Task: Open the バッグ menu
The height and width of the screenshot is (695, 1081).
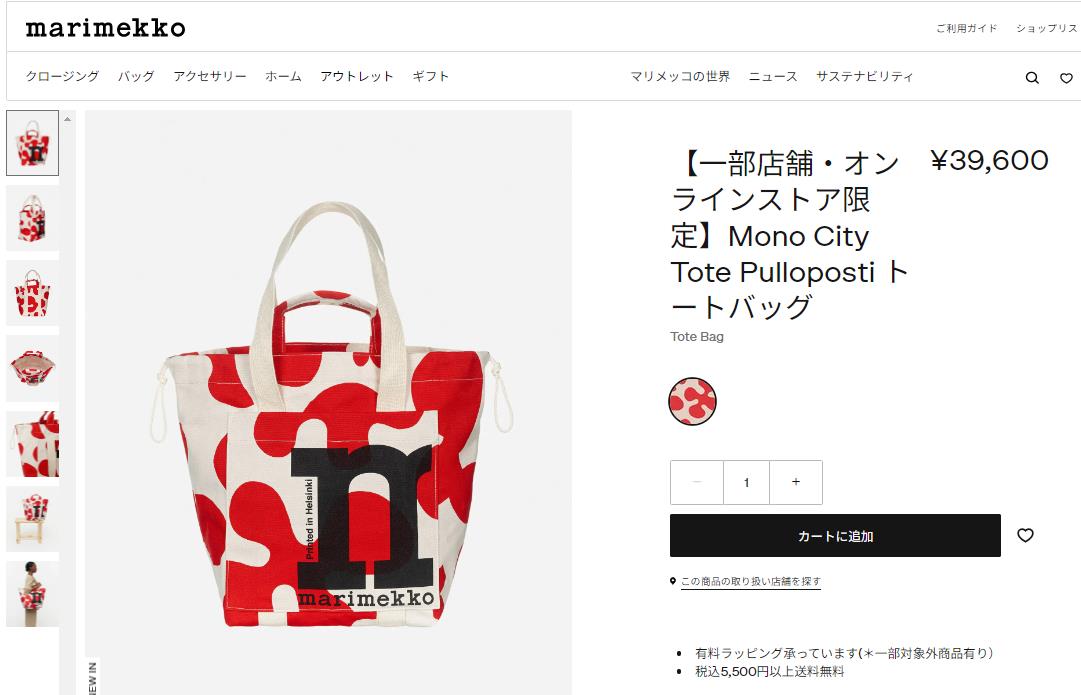Action: click(136, 76)
